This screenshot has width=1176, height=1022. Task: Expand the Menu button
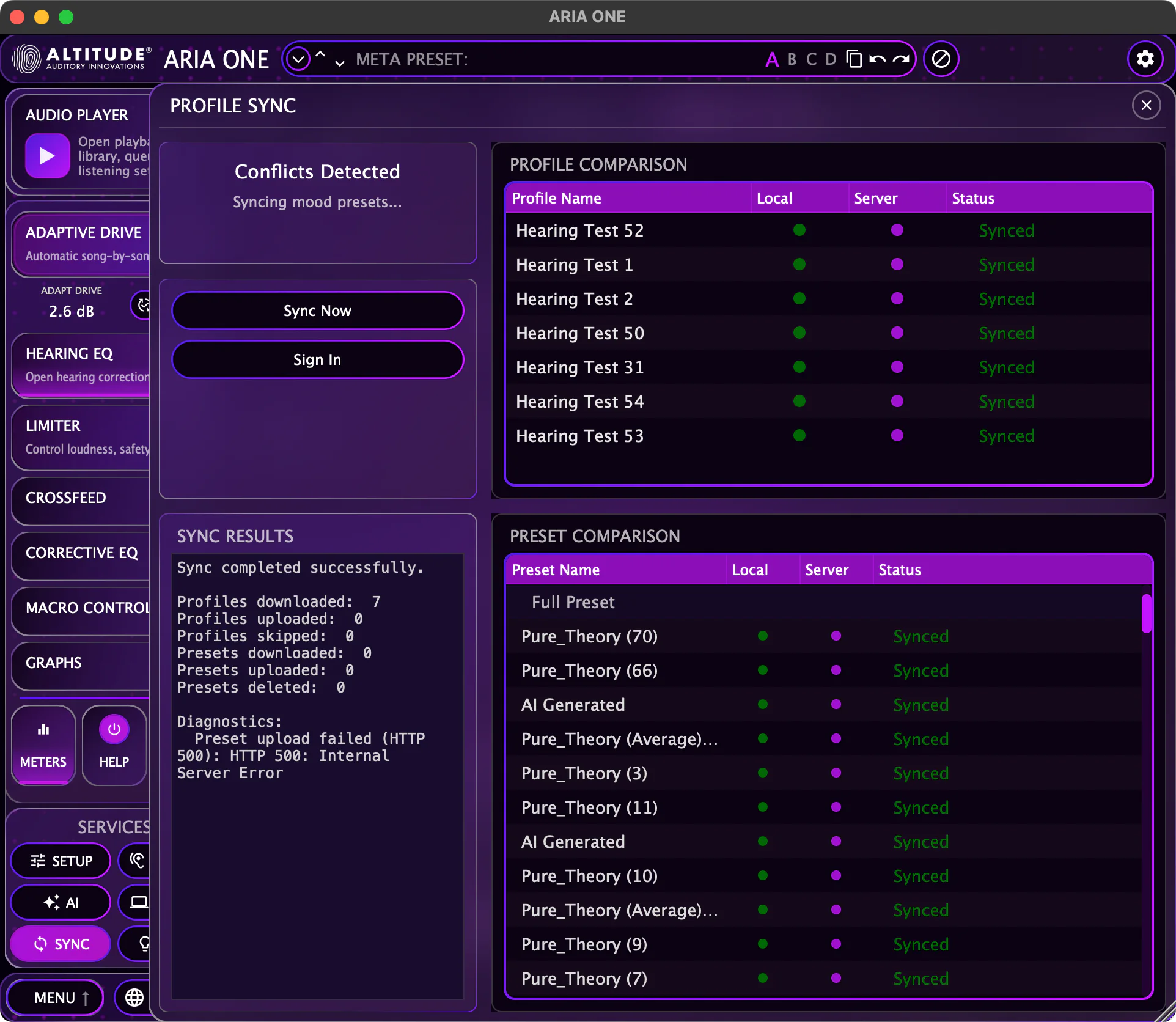tap(55, 998)
